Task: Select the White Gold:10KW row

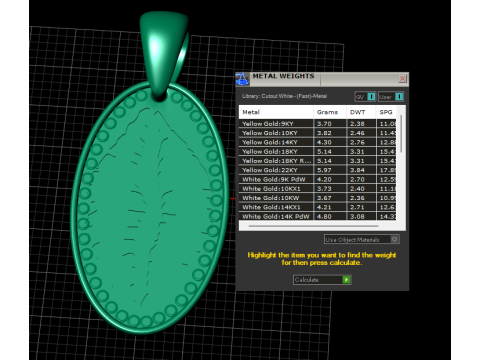Action: click(318, 198)
